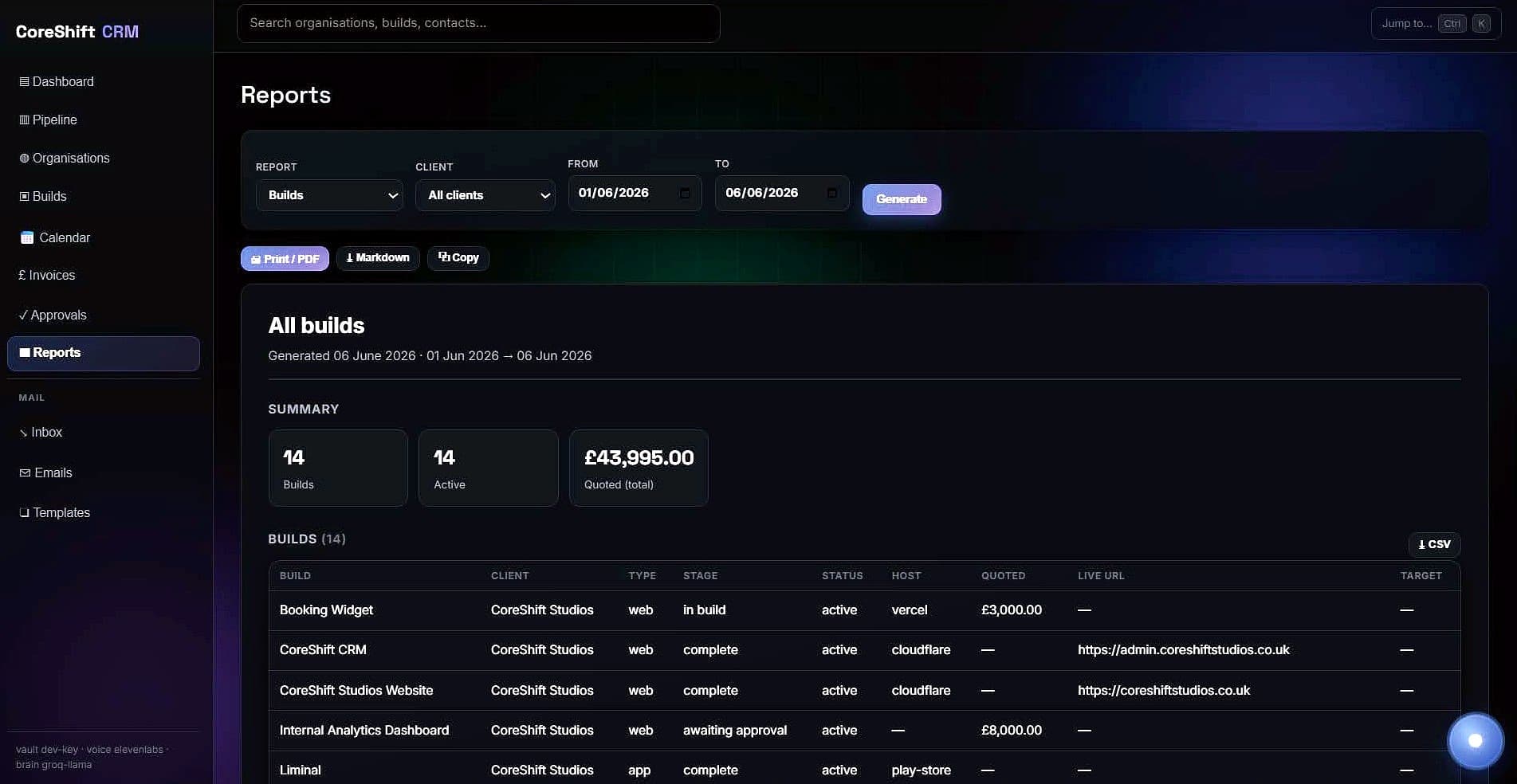Screen dimensions: 1517x784
Task: Open the To date calendar picker icon
Action: click(x=831, y=193)
